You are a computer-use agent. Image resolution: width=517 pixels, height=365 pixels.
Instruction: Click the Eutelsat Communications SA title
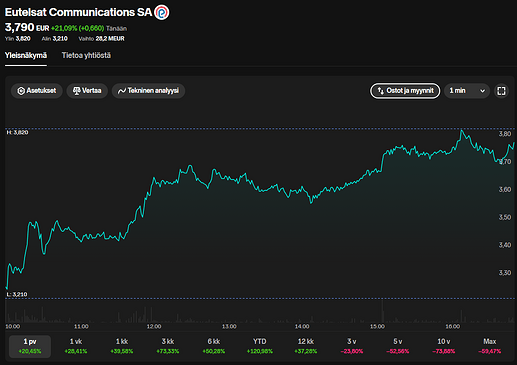[78, 12]
